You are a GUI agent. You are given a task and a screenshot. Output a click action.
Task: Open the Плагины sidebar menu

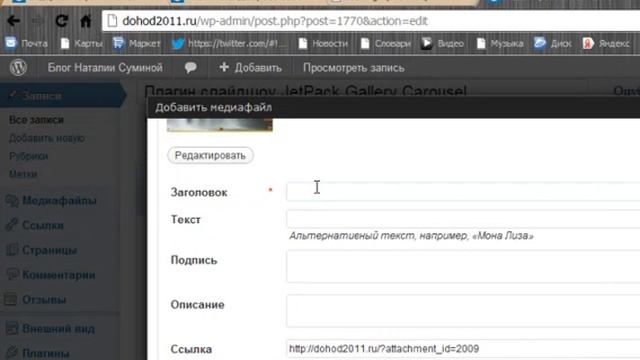point(38,353)
